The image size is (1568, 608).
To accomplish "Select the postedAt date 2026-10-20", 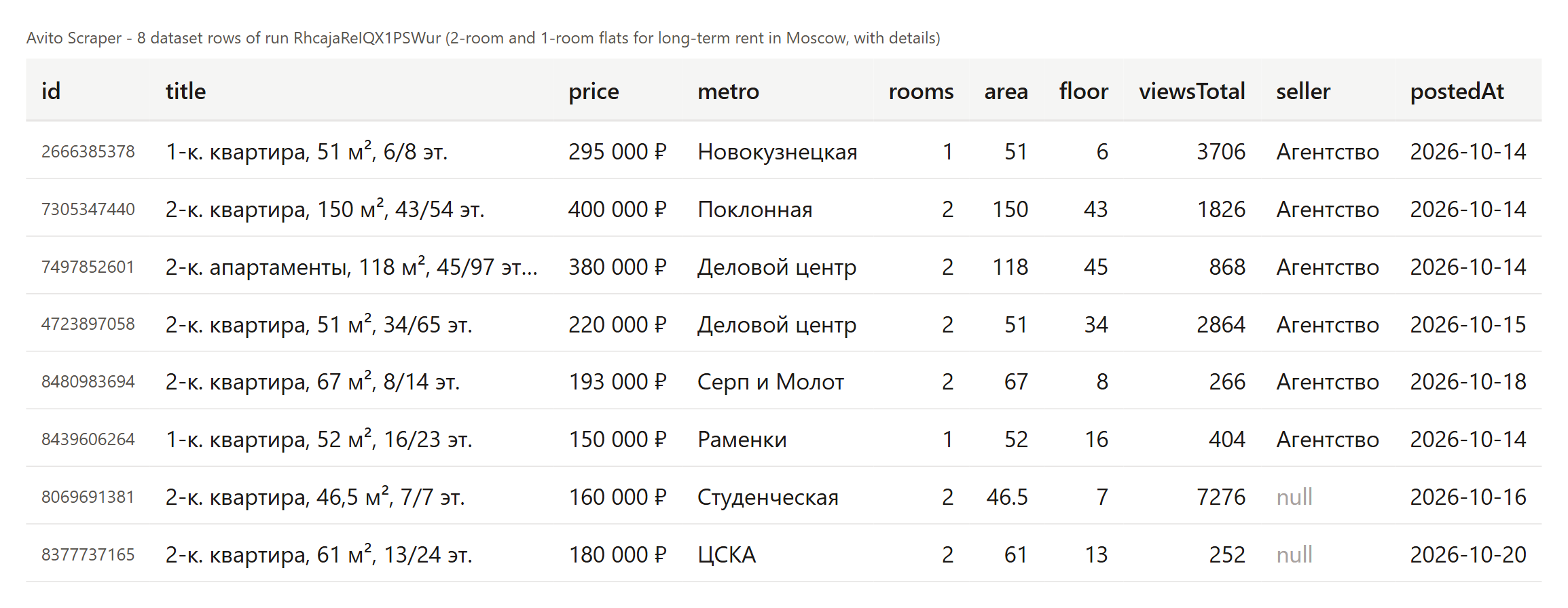I will [1467, 555].
